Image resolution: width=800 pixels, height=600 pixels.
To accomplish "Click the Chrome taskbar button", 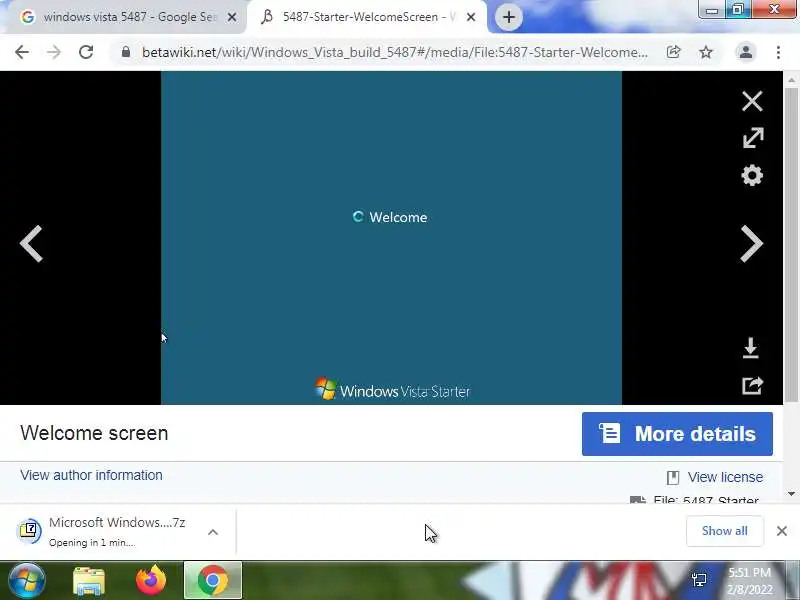I will pos(213,581).
